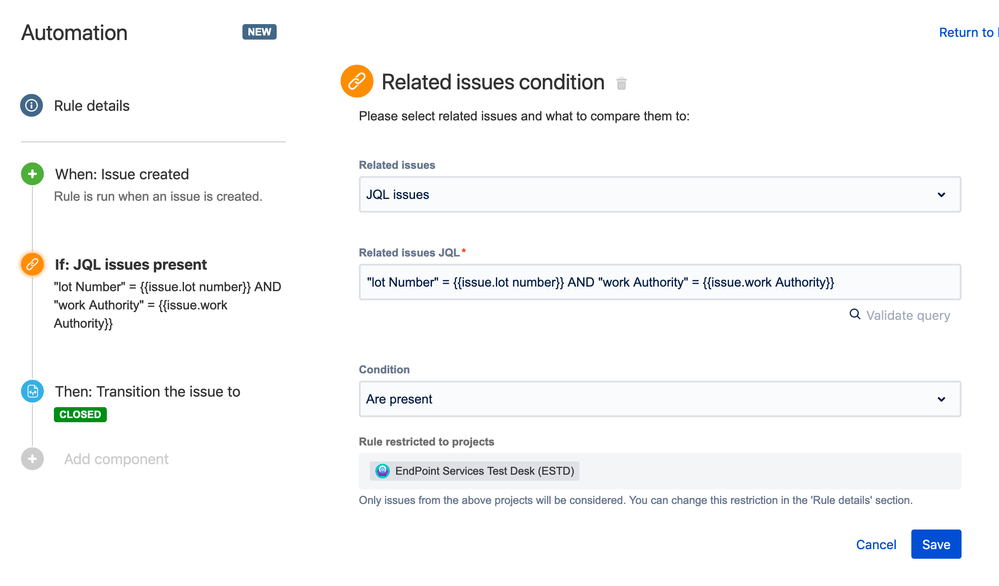Click inside the Related issues JQL field
Screen dimensions: 999x586
[x=659, y=282]
